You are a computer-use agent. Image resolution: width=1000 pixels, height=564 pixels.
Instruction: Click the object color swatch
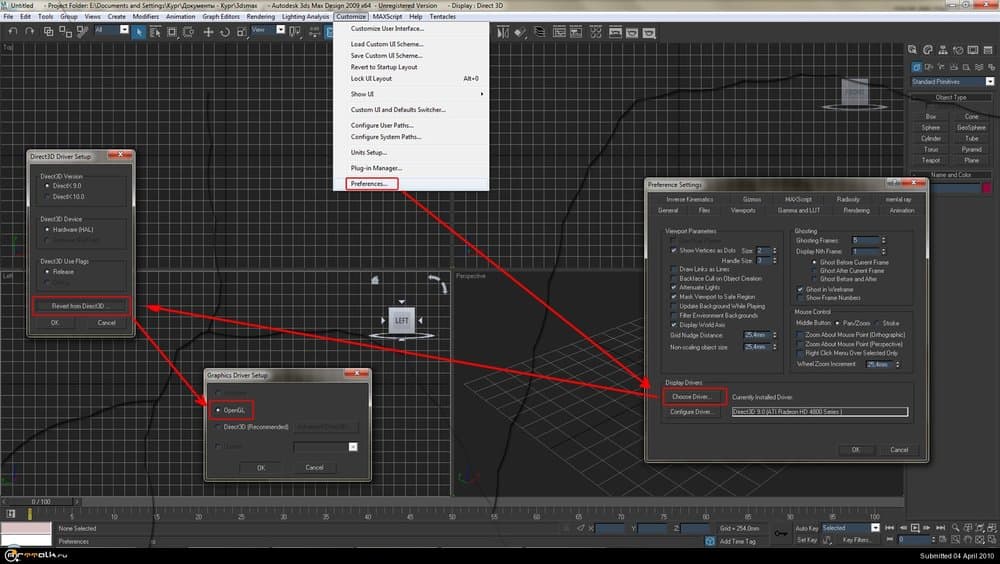(x=985, y=188)
